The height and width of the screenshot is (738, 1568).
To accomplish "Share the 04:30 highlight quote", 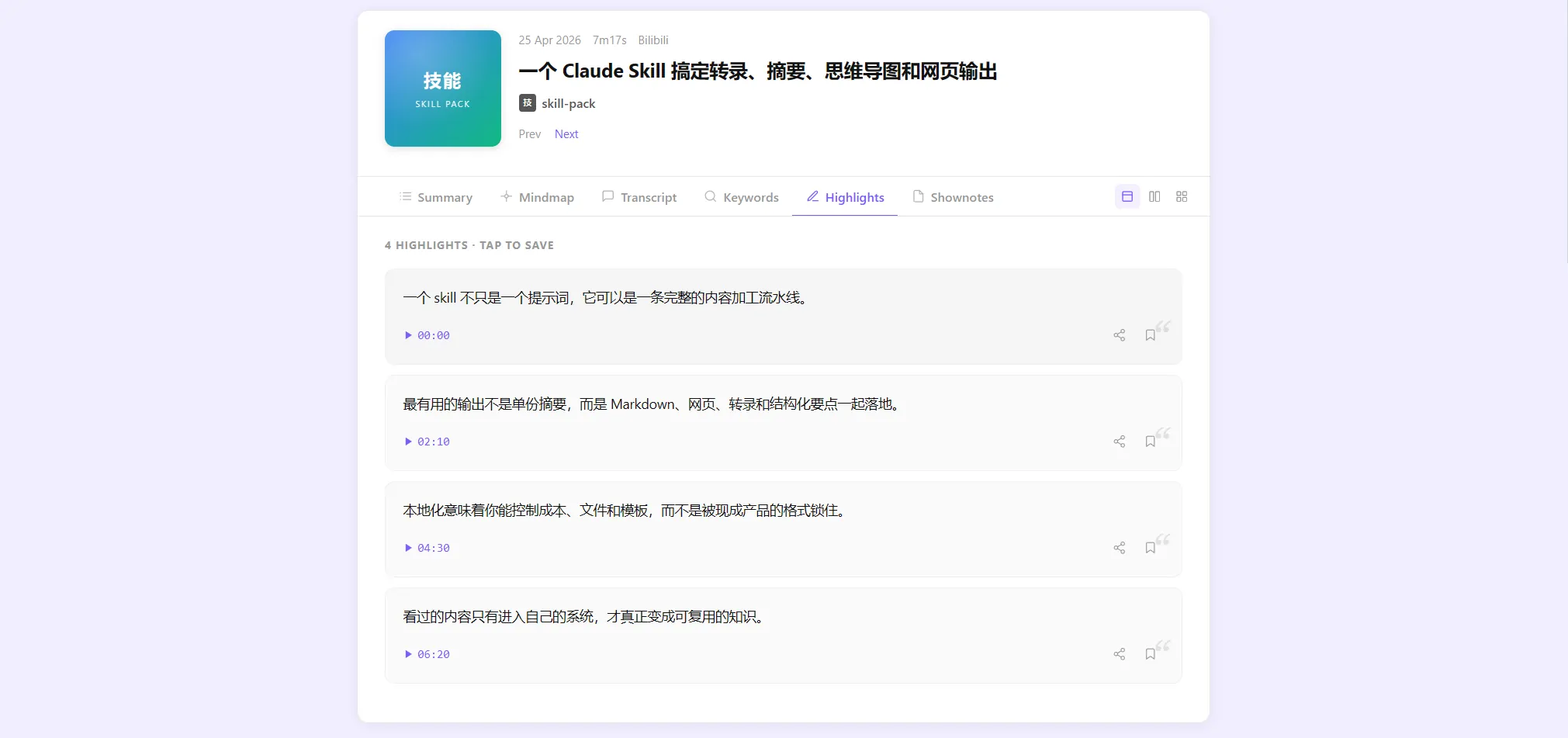I will (1119, 548).
